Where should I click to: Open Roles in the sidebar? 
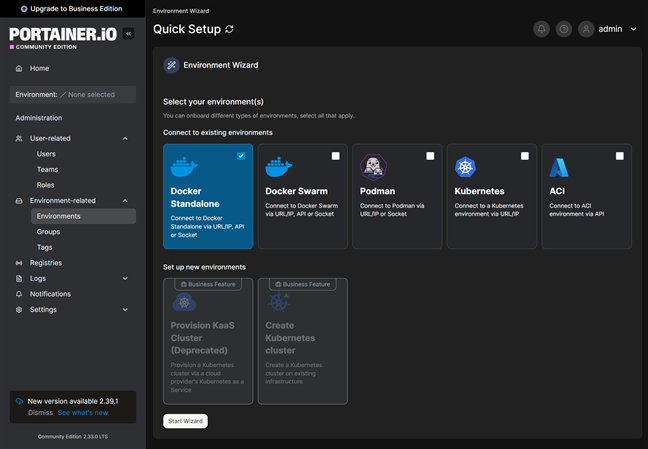[45, 185]
